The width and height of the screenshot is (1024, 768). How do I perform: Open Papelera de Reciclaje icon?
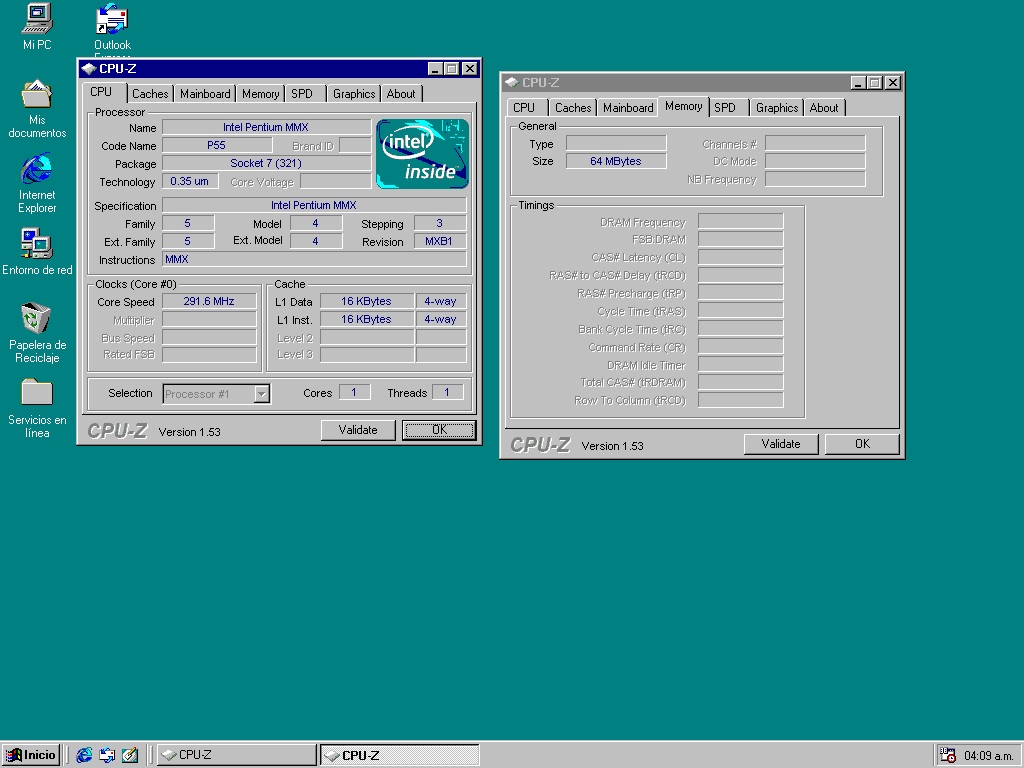pos(37,332)
